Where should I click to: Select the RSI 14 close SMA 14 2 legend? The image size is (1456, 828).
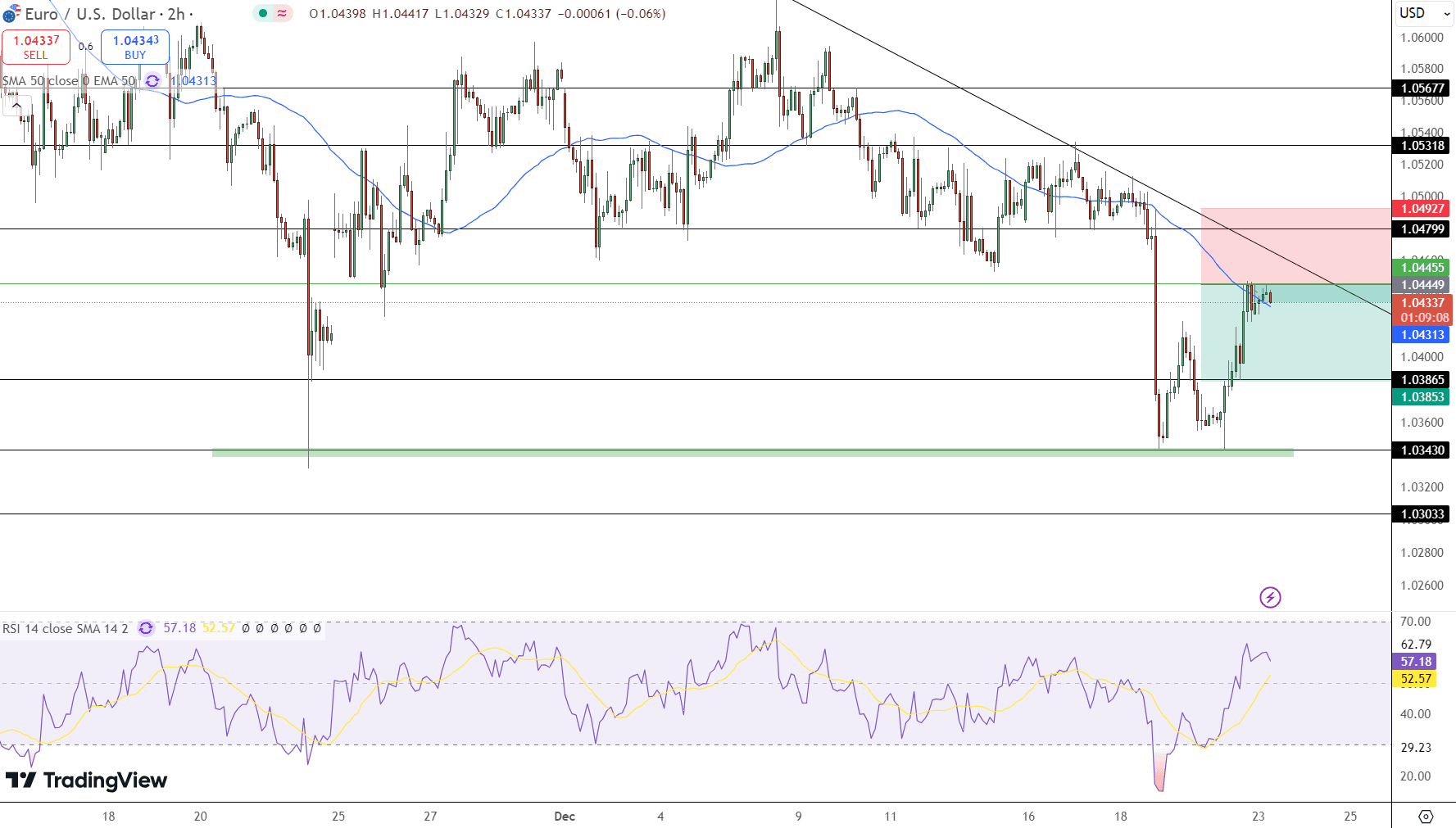66,628
